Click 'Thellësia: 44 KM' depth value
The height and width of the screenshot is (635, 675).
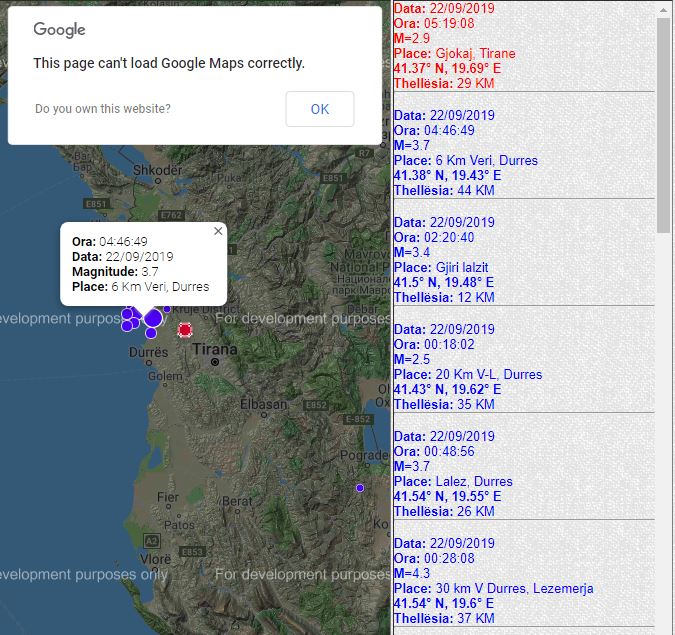click(x=444, y=191)
